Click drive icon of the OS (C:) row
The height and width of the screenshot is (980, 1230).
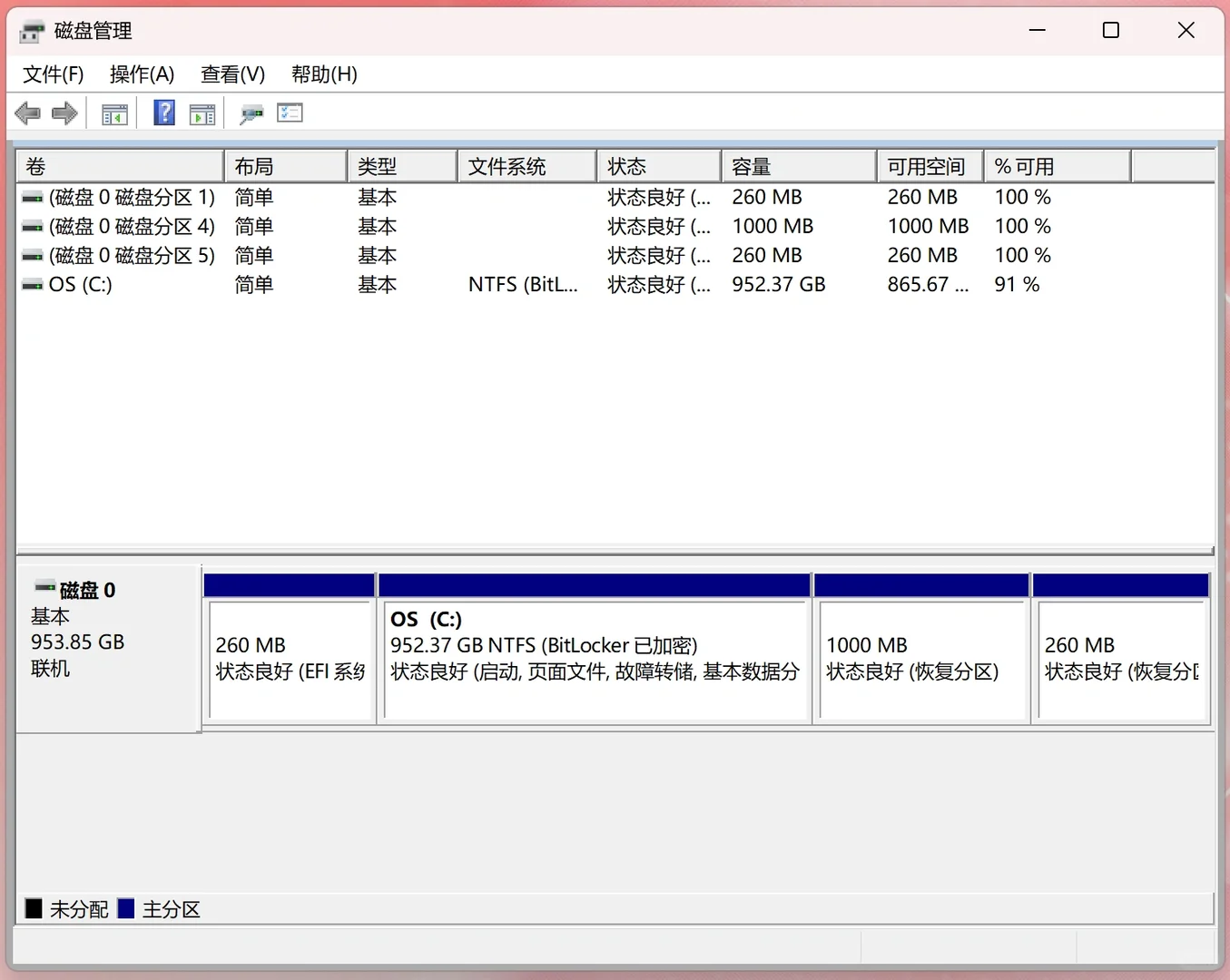(x=33, y=285)
